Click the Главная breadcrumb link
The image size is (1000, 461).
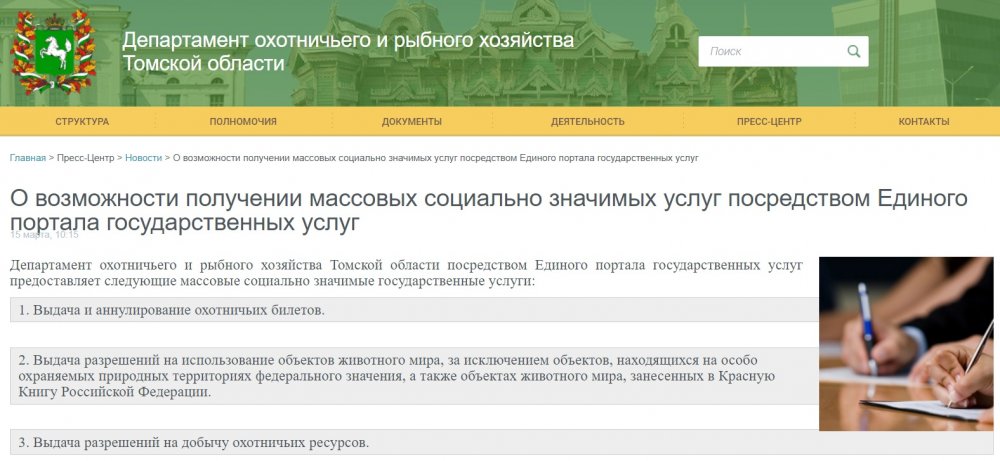[28, 158]
